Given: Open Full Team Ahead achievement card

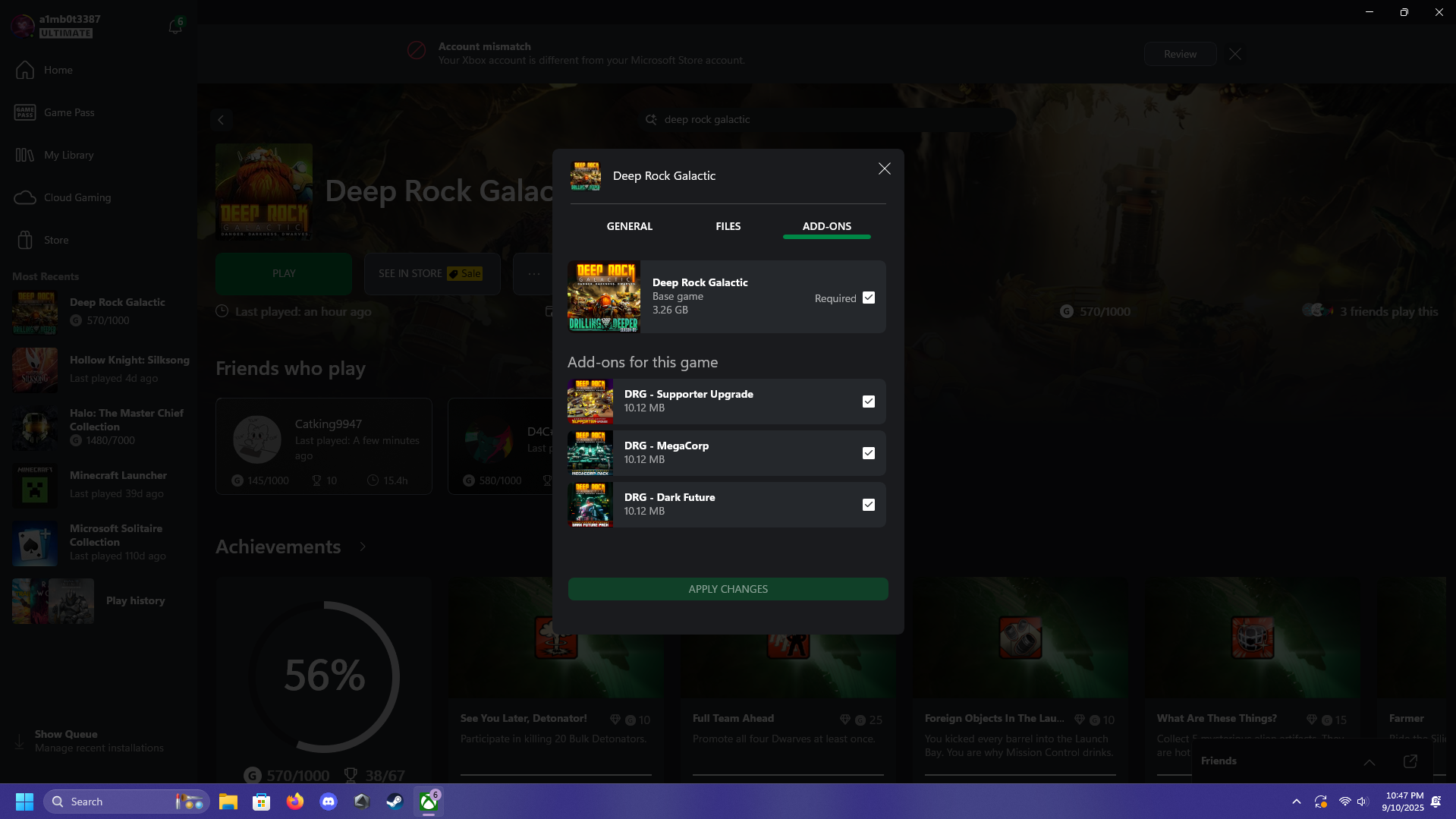Looking at the screenshot, I should pos(788,679).
